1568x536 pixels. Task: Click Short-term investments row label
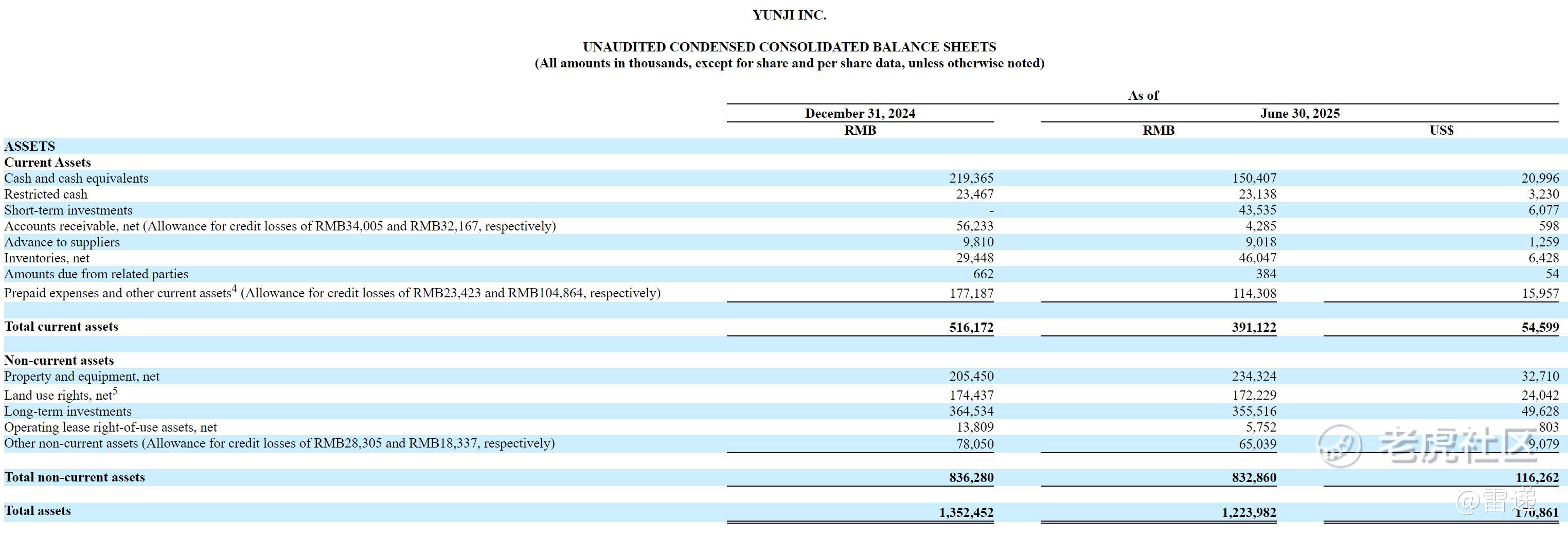click(x=68, y=210)
